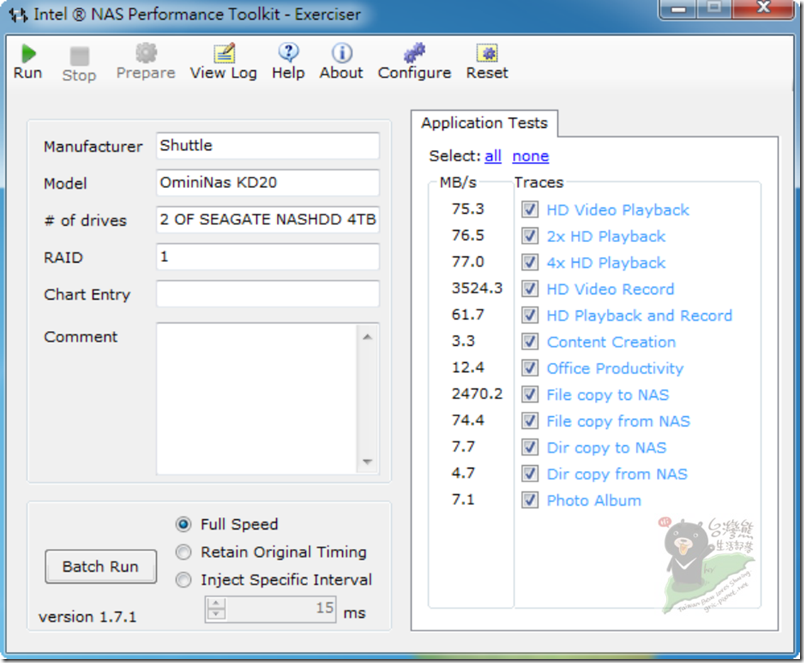Click the app icon in title bar
804x663 pixels.
(18, 15)
